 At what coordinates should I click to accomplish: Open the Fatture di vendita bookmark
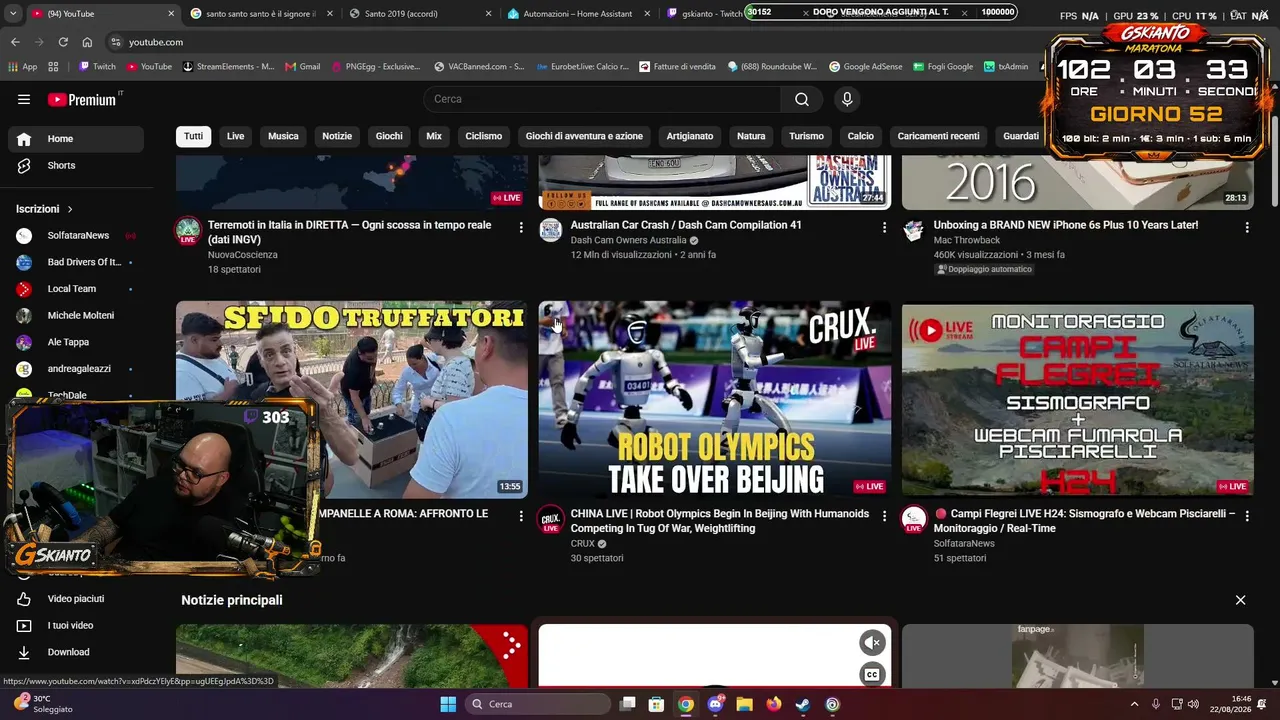click(678, 67)
